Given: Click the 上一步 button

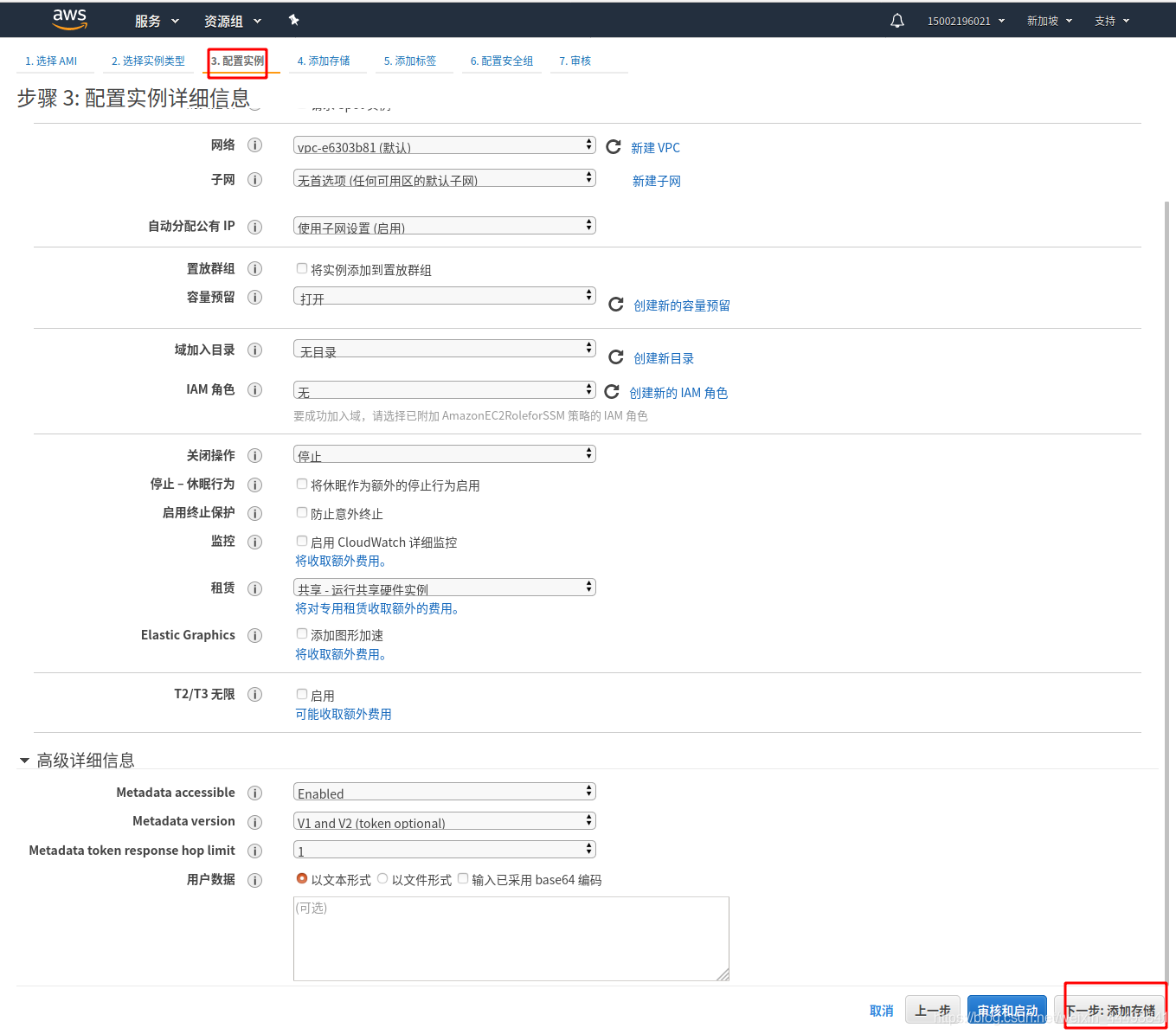Looking at the screenshot, I should click(x=933, y=1010).
